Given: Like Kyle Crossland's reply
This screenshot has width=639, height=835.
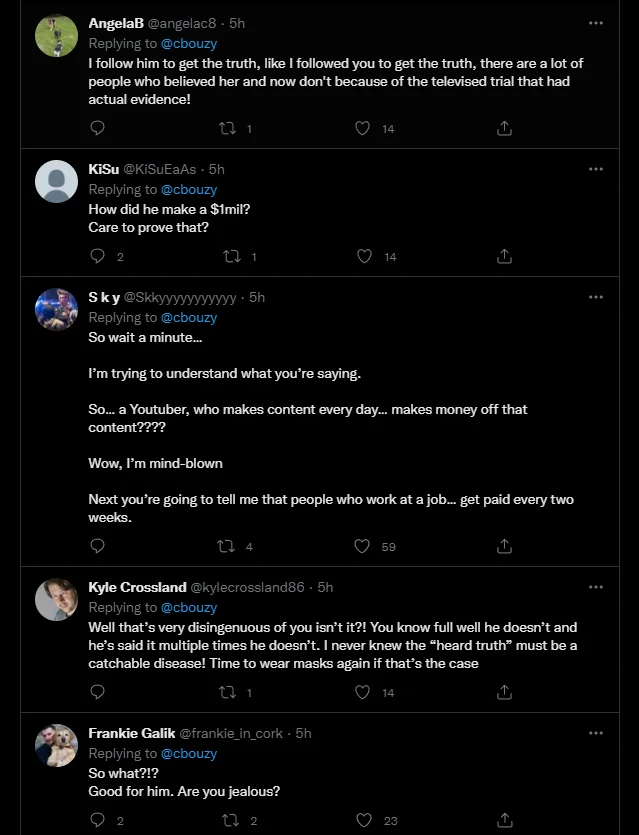Looking at the screenshot, I should click(x=362, y=692).
